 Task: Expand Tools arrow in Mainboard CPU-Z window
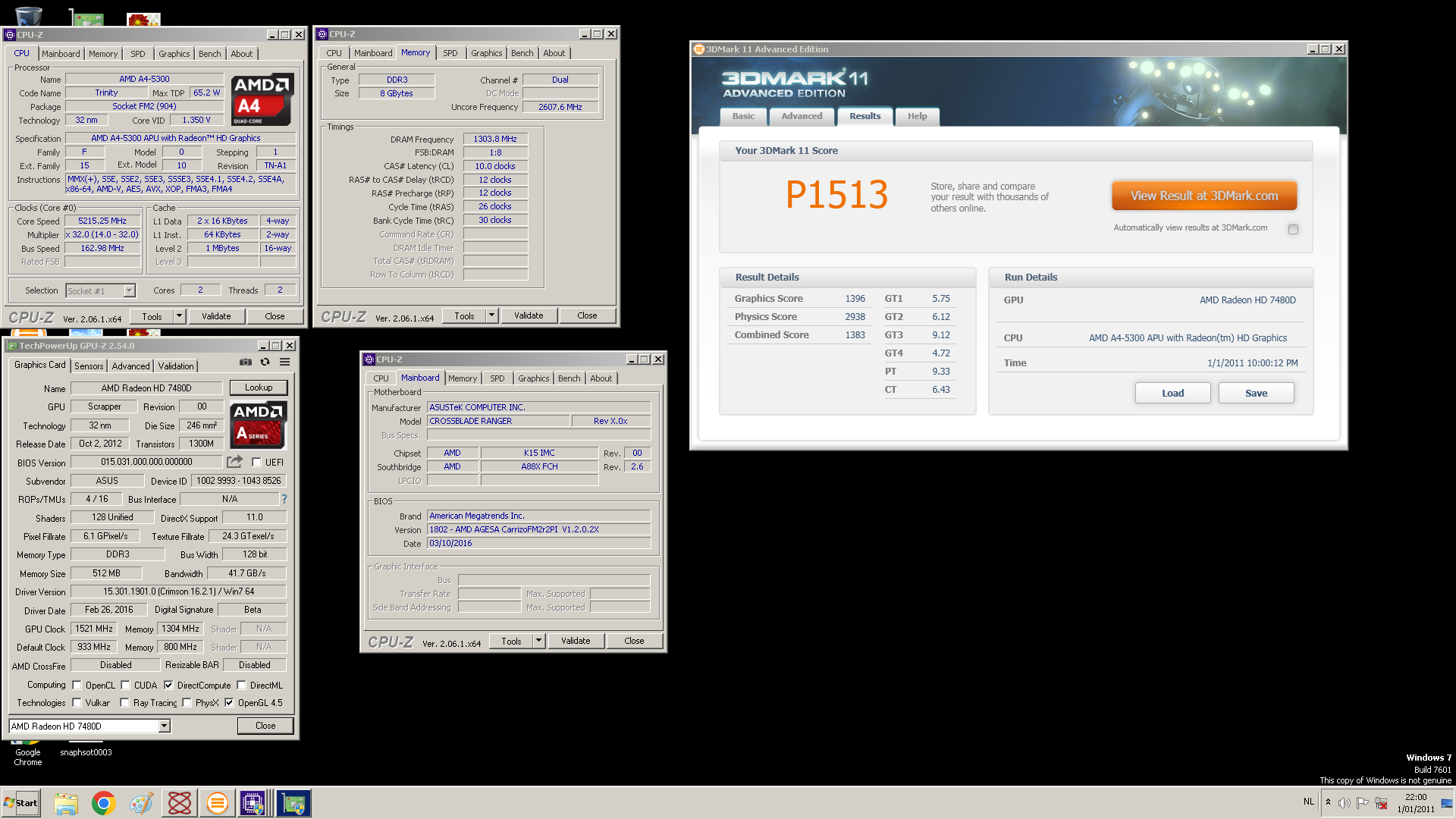[539, 641]
